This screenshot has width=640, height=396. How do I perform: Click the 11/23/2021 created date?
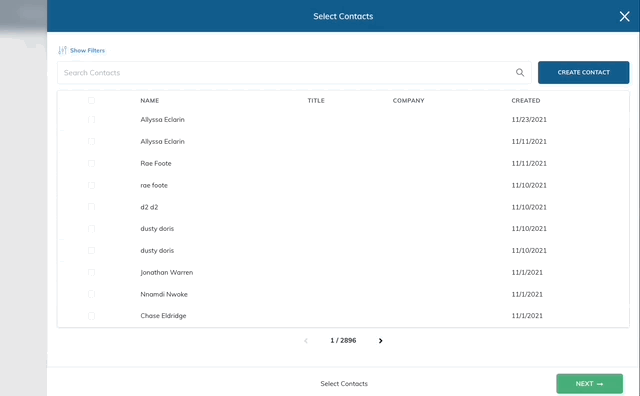coord(529,120)
